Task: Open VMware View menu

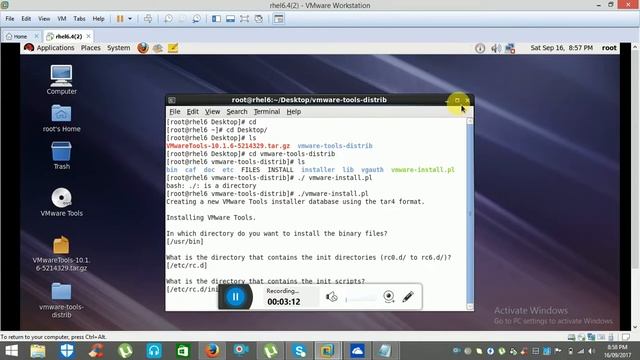Action: [x=44, y=19]
